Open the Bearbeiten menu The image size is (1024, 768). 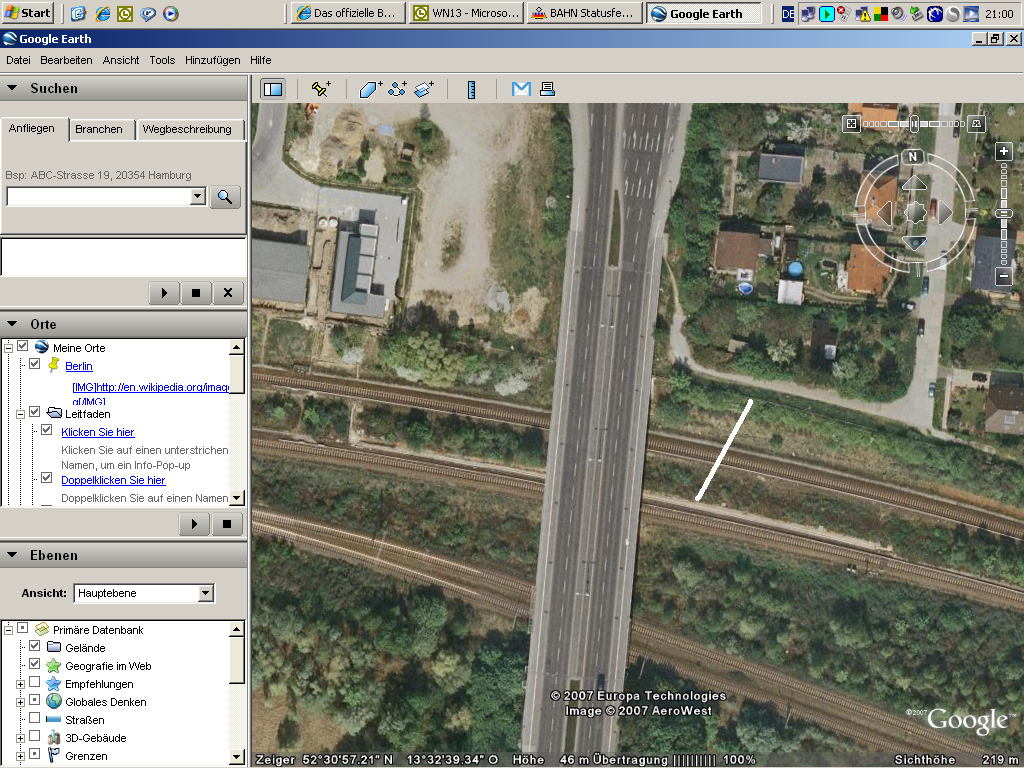(66, 60)
